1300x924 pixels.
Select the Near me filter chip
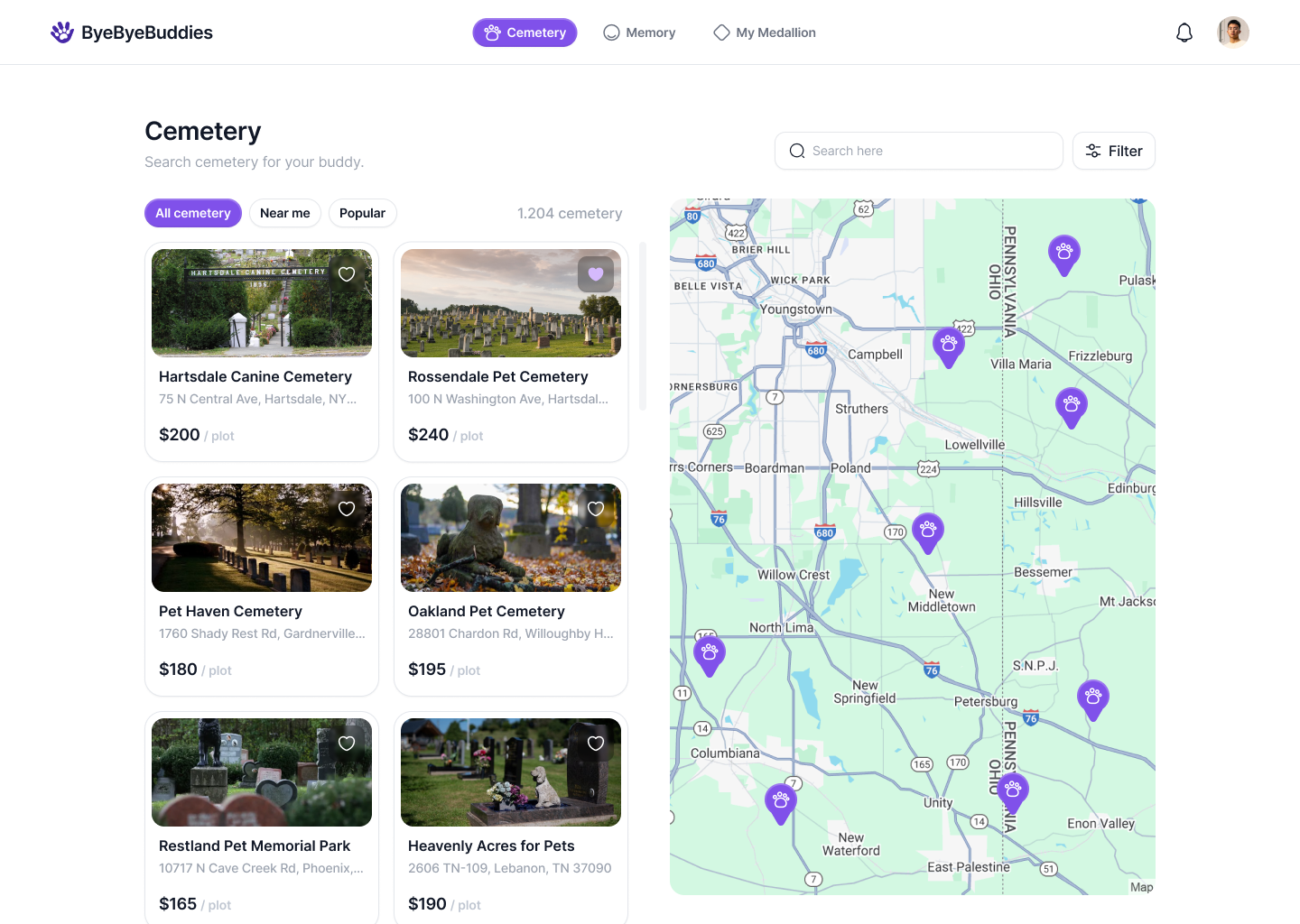(285, 213)
